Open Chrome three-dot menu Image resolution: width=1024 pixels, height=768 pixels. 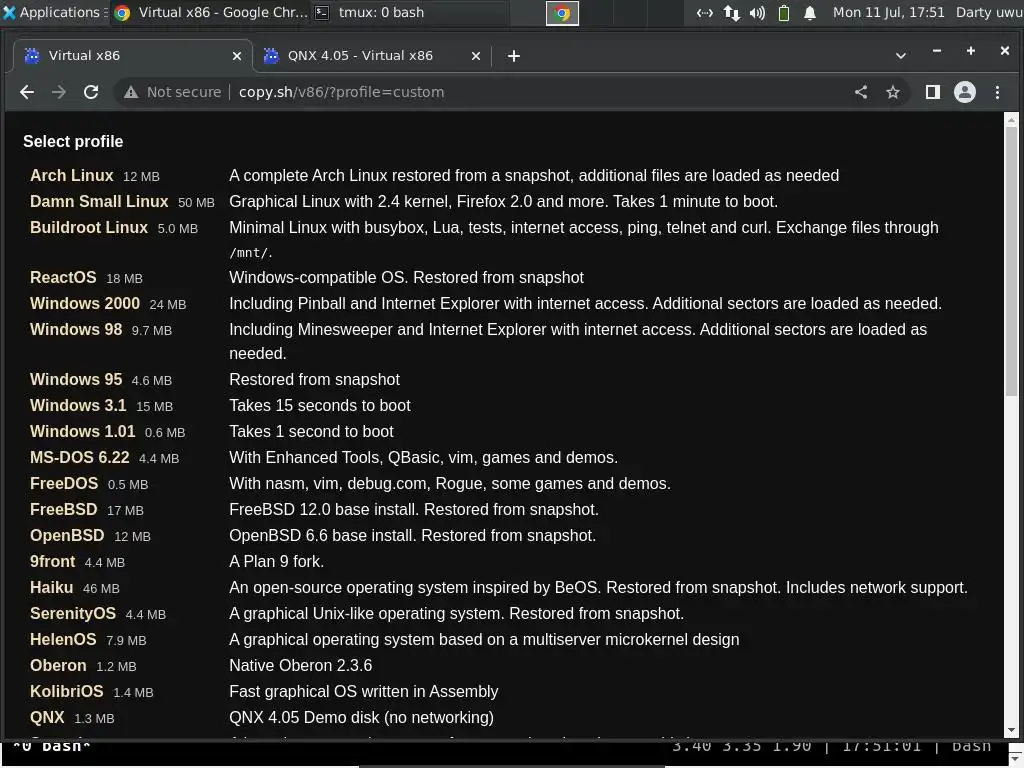pos(997,92)
